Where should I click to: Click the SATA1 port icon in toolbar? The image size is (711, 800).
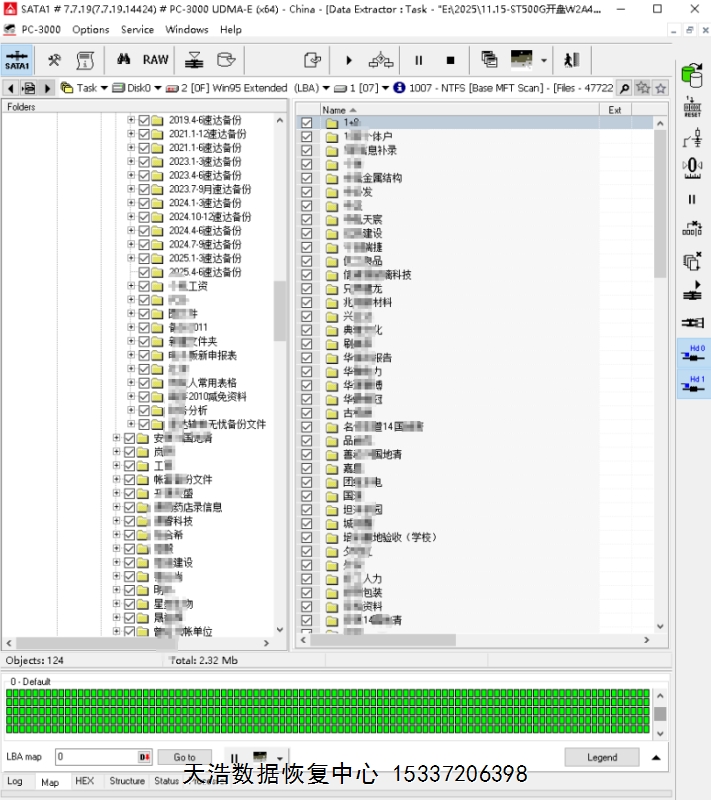(17, 60)
